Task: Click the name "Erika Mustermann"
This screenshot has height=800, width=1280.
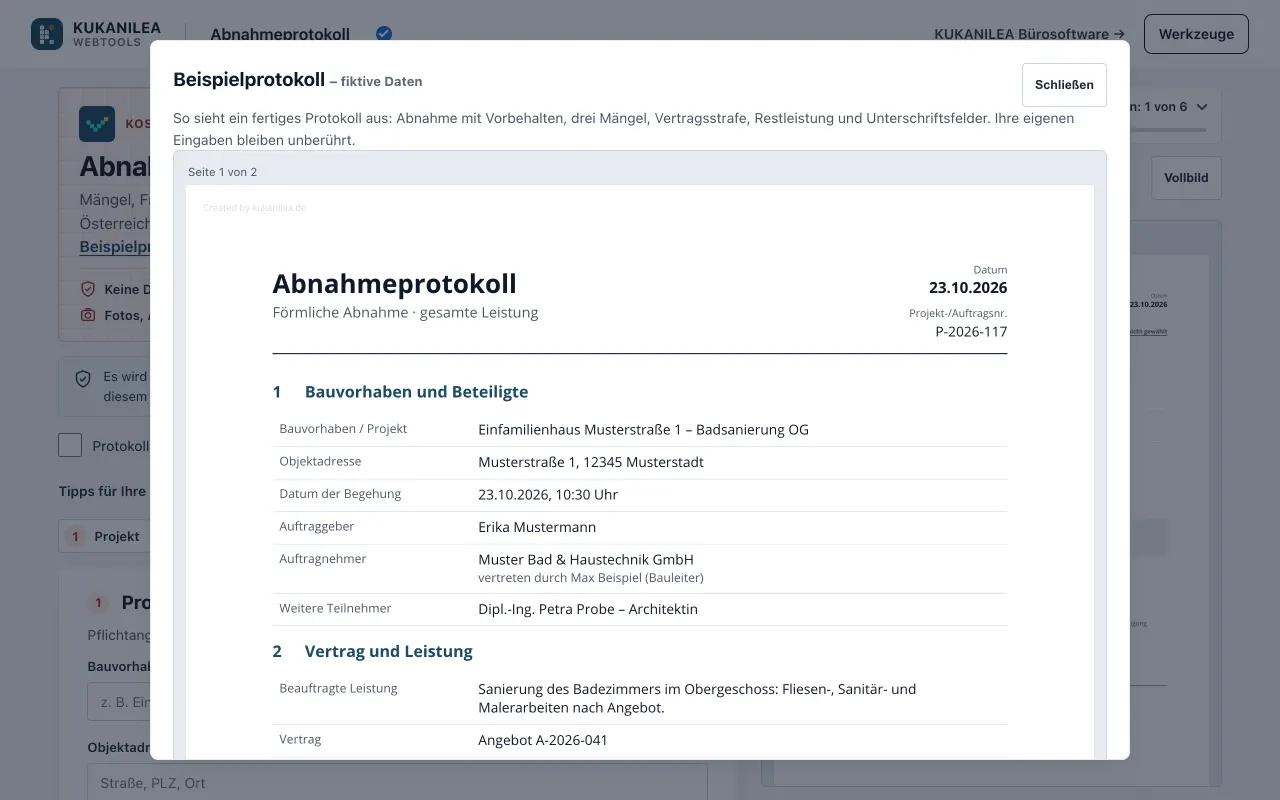Action: pos(537,527)
